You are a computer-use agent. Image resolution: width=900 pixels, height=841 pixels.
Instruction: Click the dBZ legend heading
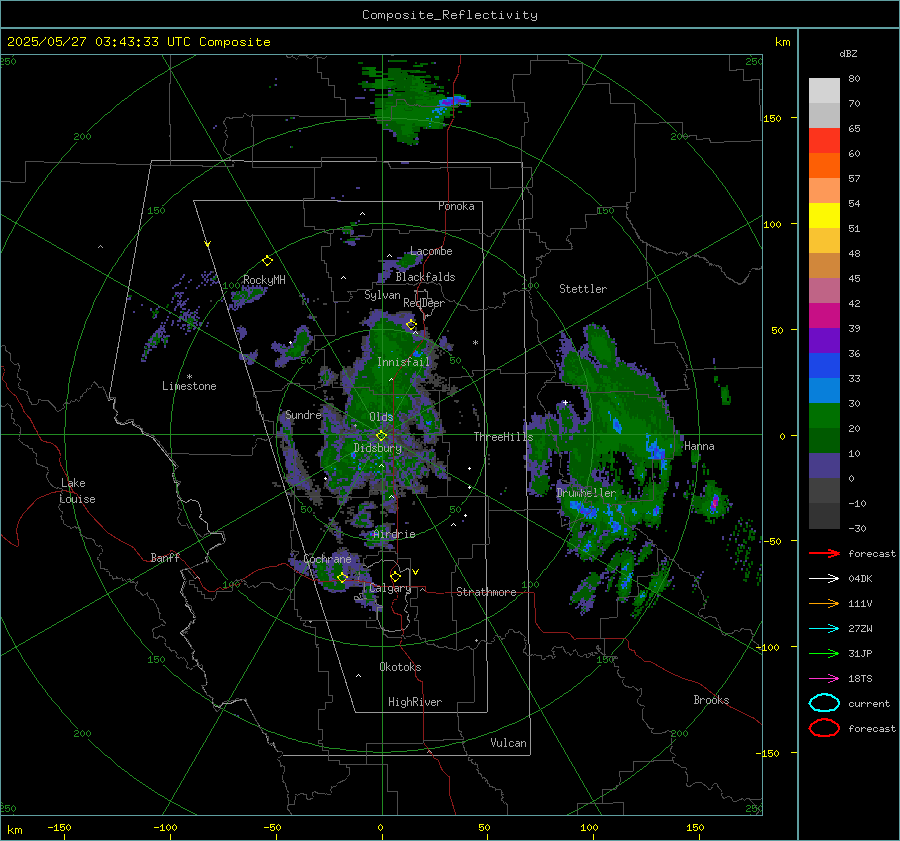pos(848,53)
